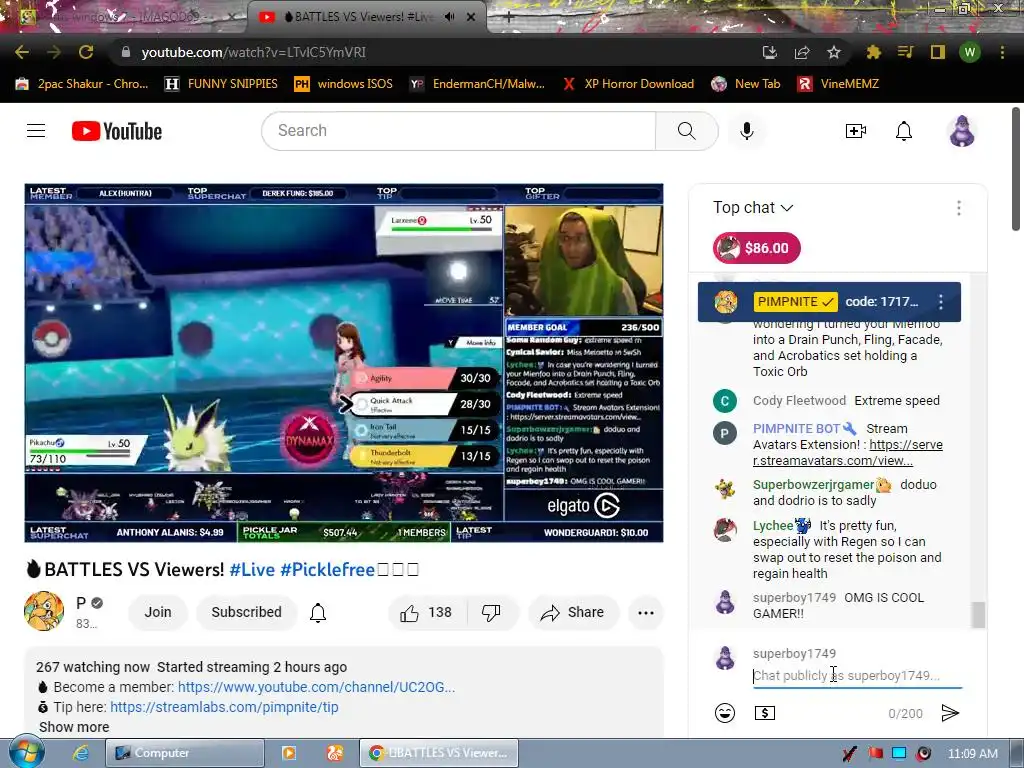Open VineMEMZ bookmark
Screen dimensions: 1024x768
[839, 84]
